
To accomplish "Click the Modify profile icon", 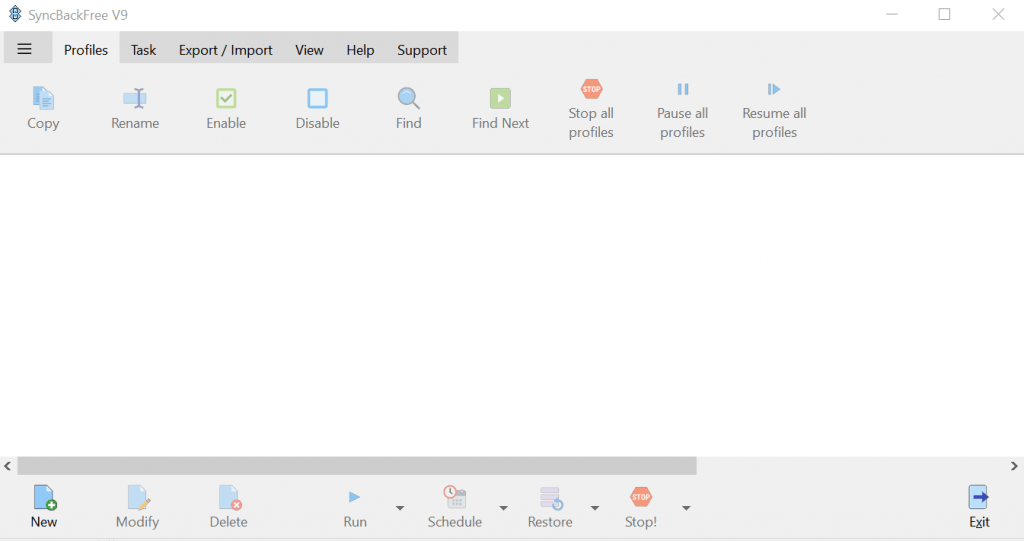I will [x=138, y=498].
